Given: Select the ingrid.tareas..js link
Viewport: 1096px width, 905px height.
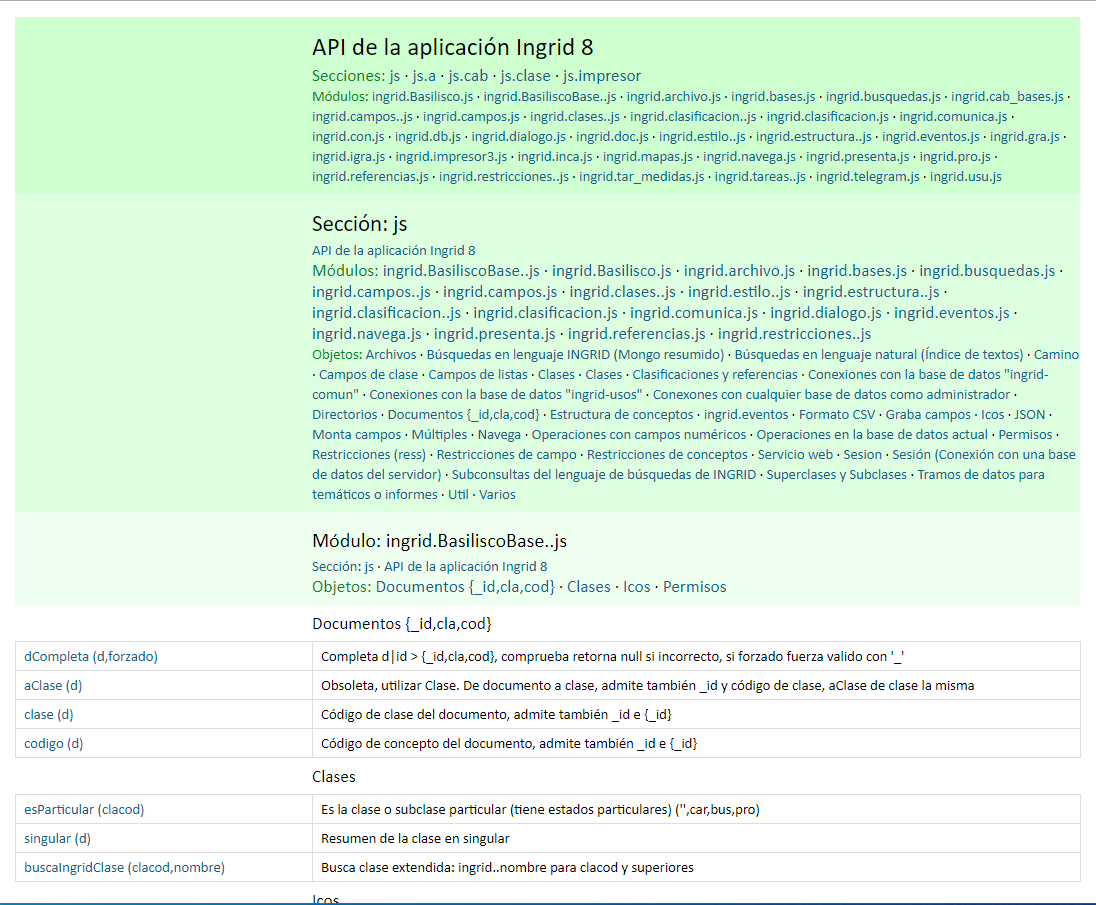Looking at the screenshot, I should tap(760, 177).
